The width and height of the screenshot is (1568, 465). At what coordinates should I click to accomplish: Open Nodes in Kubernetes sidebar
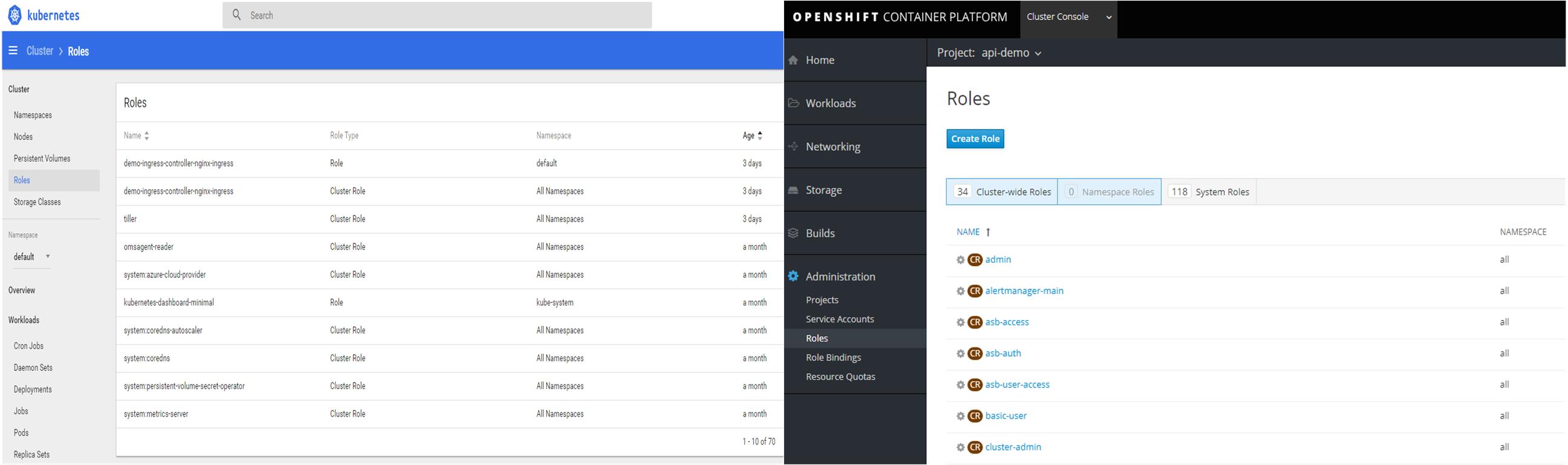click(23, 136)
